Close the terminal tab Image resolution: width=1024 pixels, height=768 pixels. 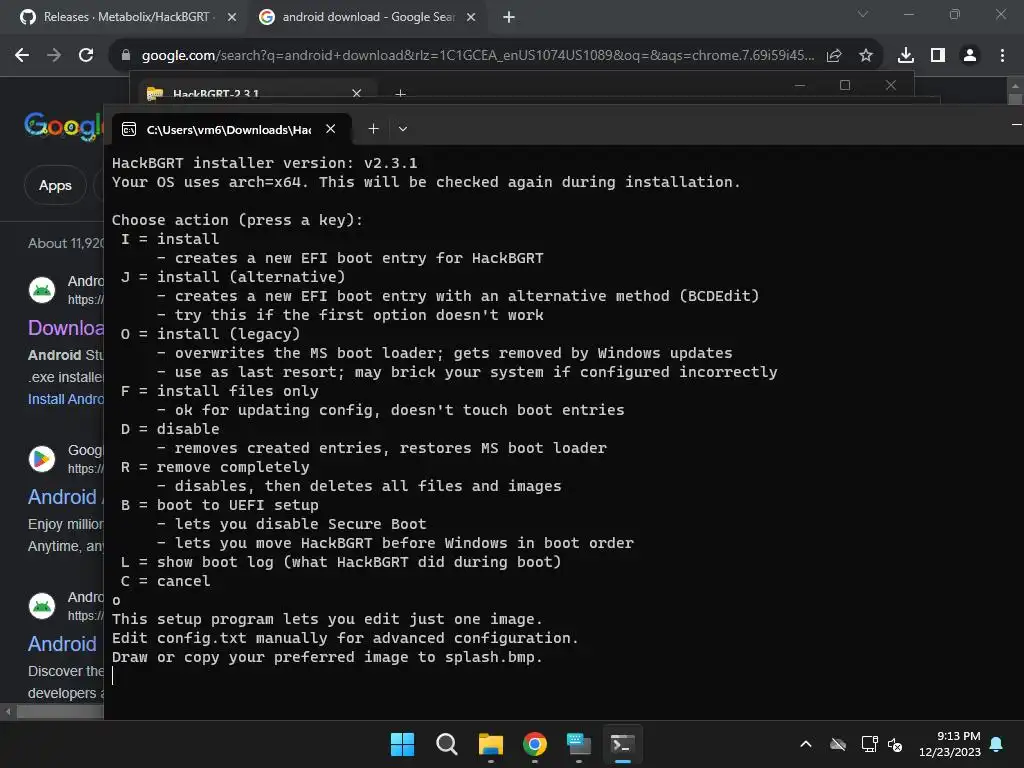330,129
